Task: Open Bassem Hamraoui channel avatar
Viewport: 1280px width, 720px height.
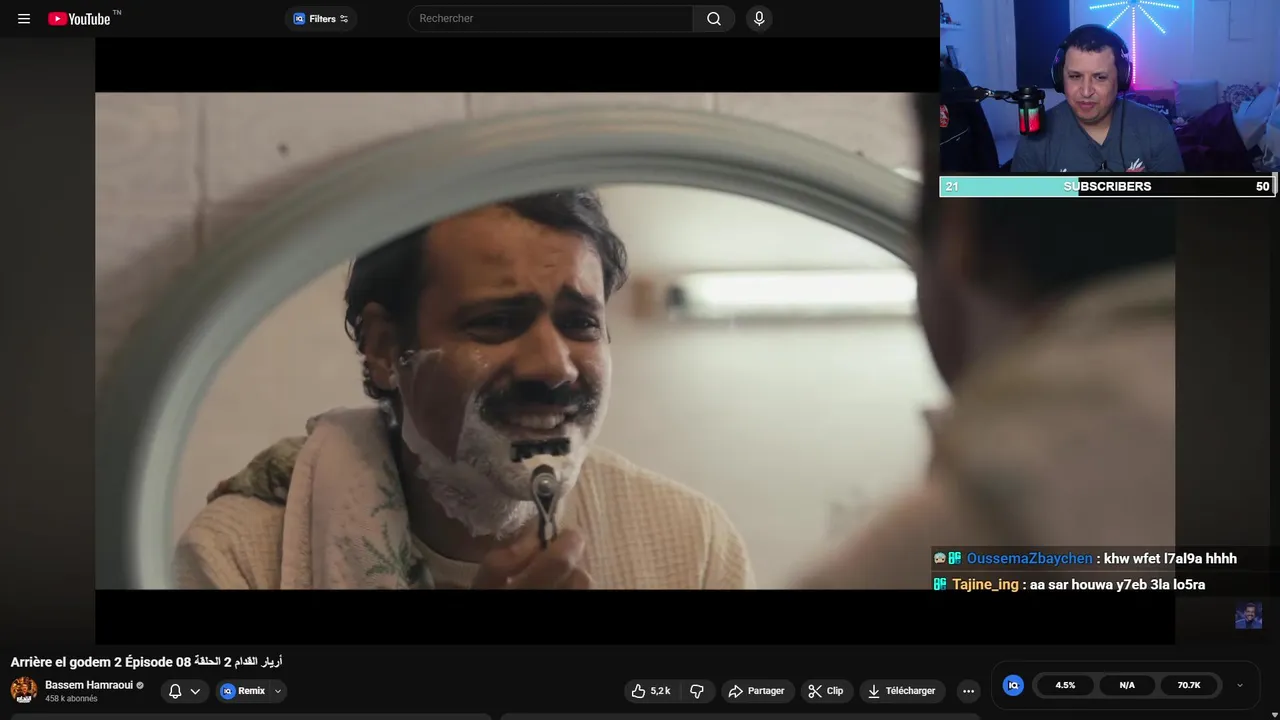Action: point(24,690)
